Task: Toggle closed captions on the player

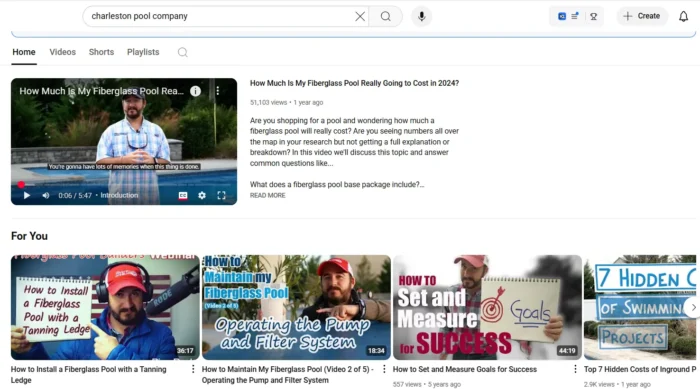Action: (x=183, y=196)
